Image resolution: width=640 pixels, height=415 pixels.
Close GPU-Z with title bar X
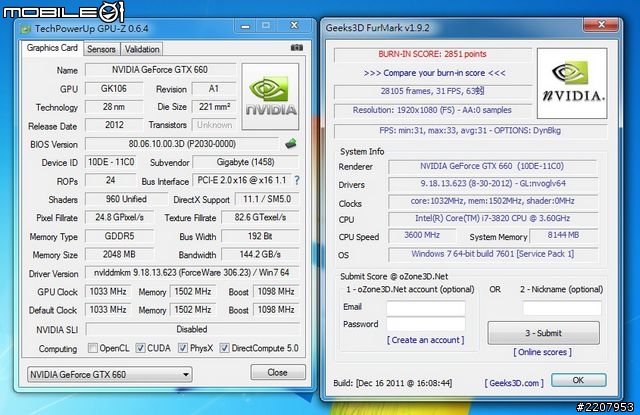(x=294, y=26)
